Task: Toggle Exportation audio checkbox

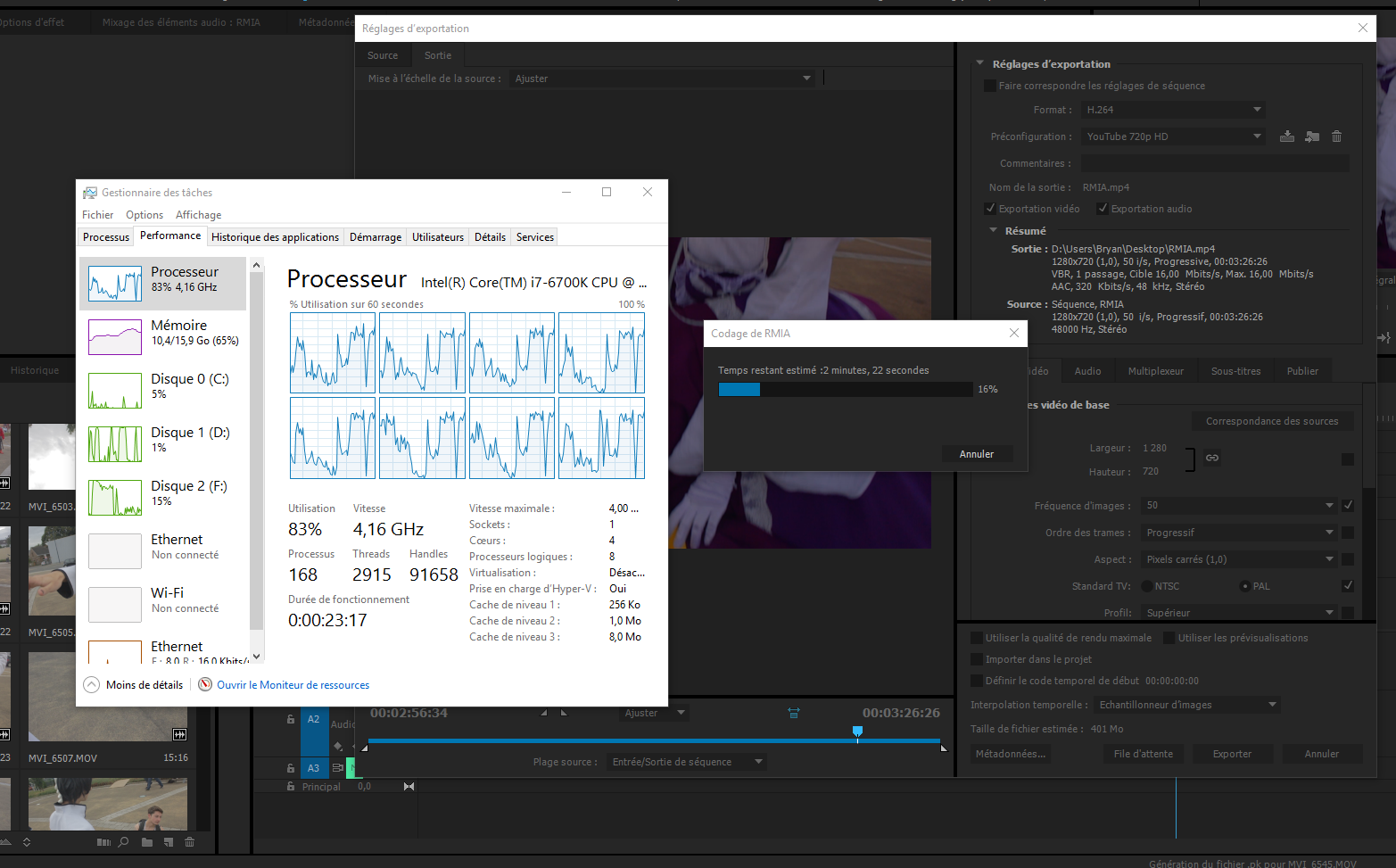Action: (x=1103, y=209)
